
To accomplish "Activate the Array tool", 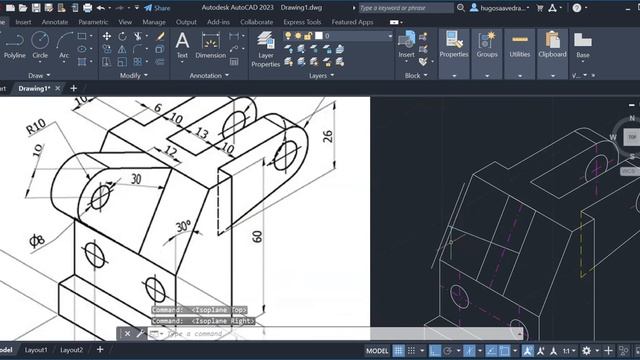I will 138,62.
